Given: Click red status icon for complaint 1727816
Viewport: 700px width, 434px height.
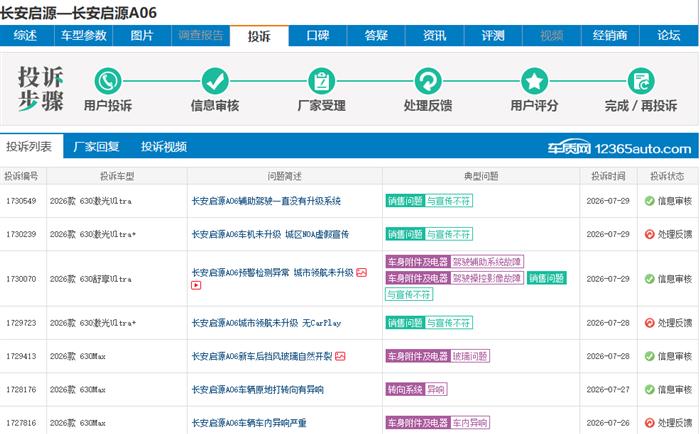Looking at the screenshot, I should click(650, 422).
